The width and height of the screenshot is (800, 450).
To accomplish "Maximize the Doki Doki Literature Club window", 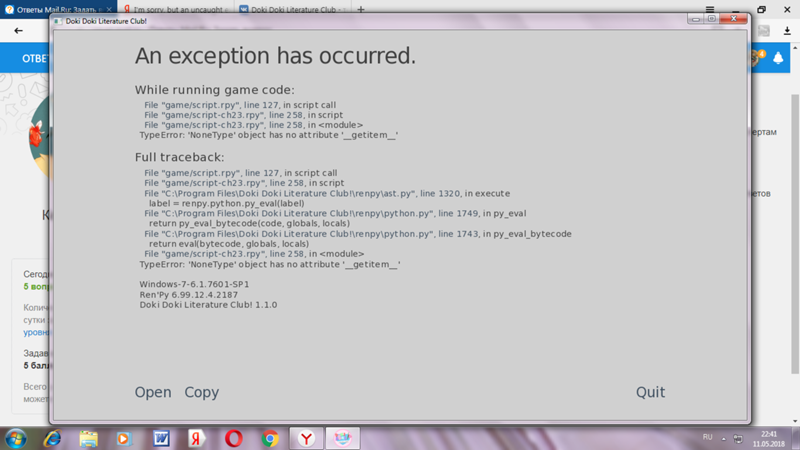I will click(x=711, y=19).
